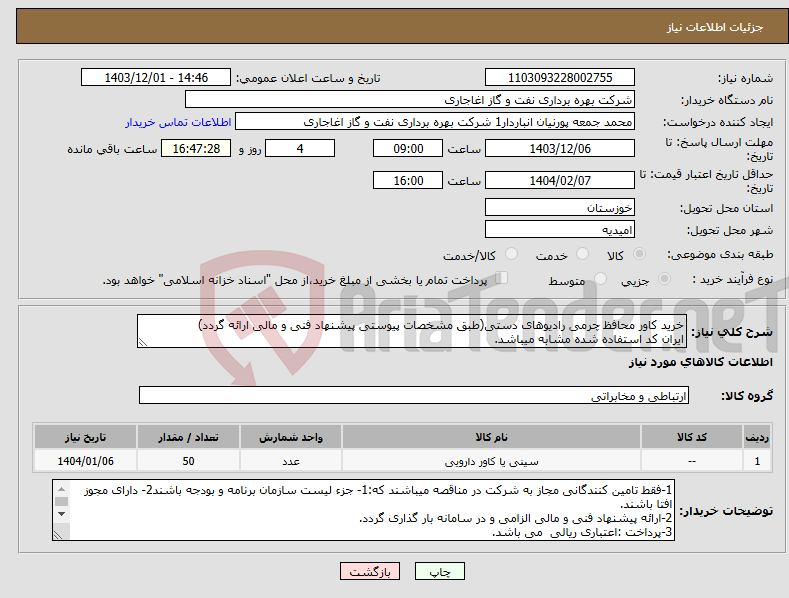Image resolution: width=789 pixels, height=598 pixels.
Task: Click the scroll down arrow in buyer notes
Action: click(61, 513)
